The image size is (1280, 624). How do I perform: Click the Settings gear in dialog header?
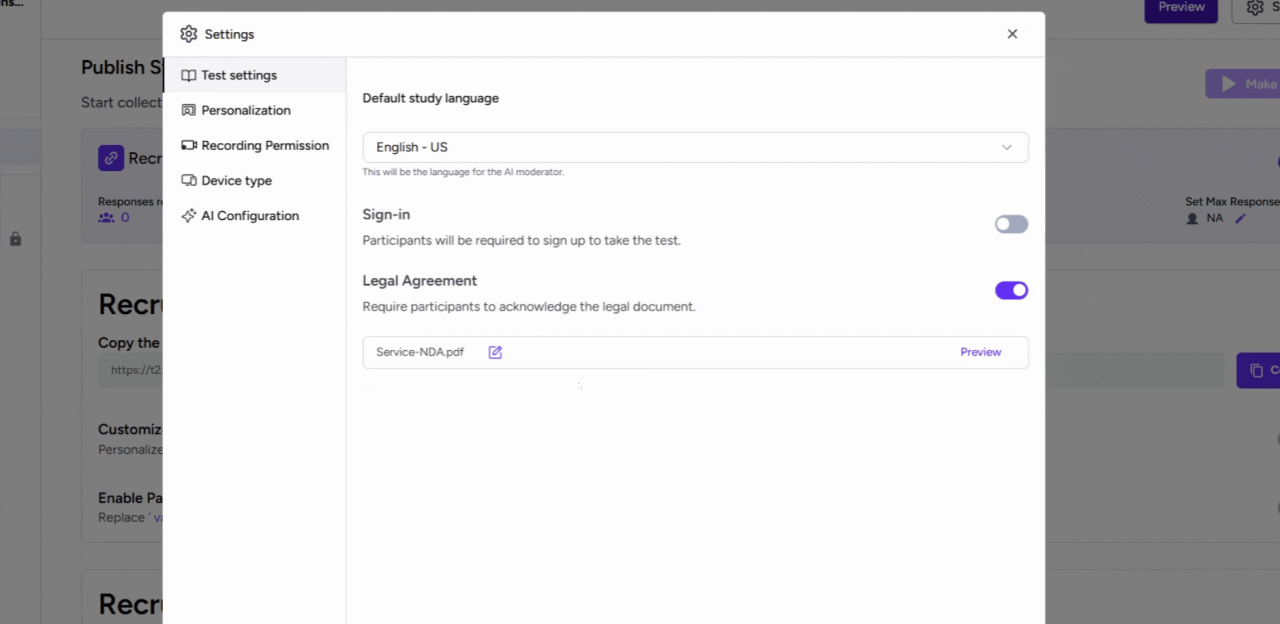[189, 33]
